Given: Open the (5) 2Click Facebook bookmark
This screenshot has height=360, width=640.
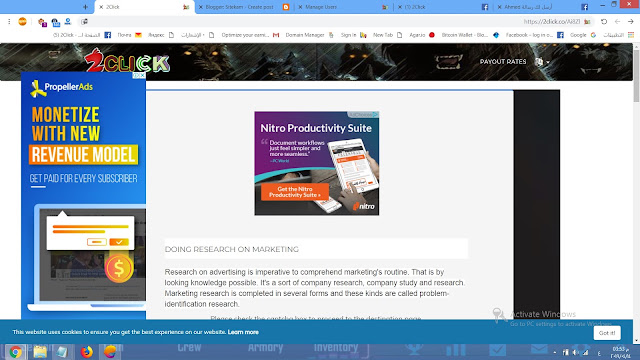Looking at the screenshot, I should click(82, 35).
